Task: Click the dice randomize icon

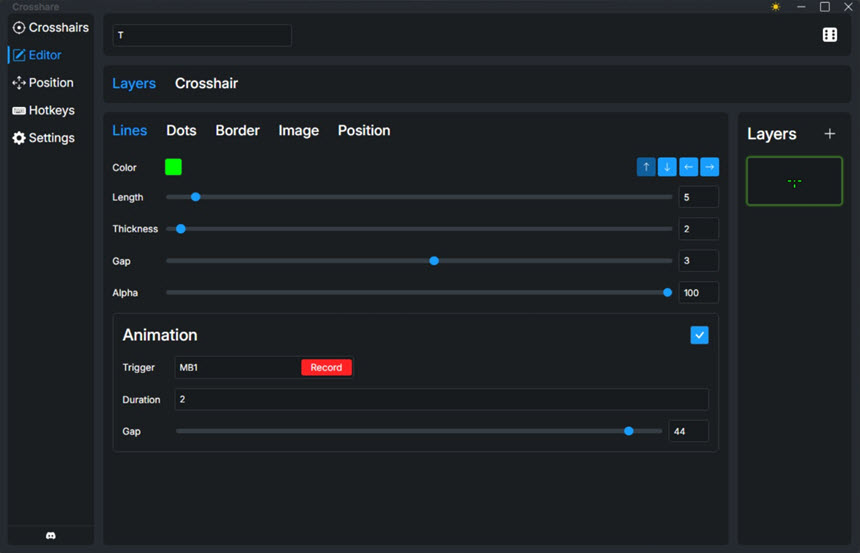Action: (830, 35)
